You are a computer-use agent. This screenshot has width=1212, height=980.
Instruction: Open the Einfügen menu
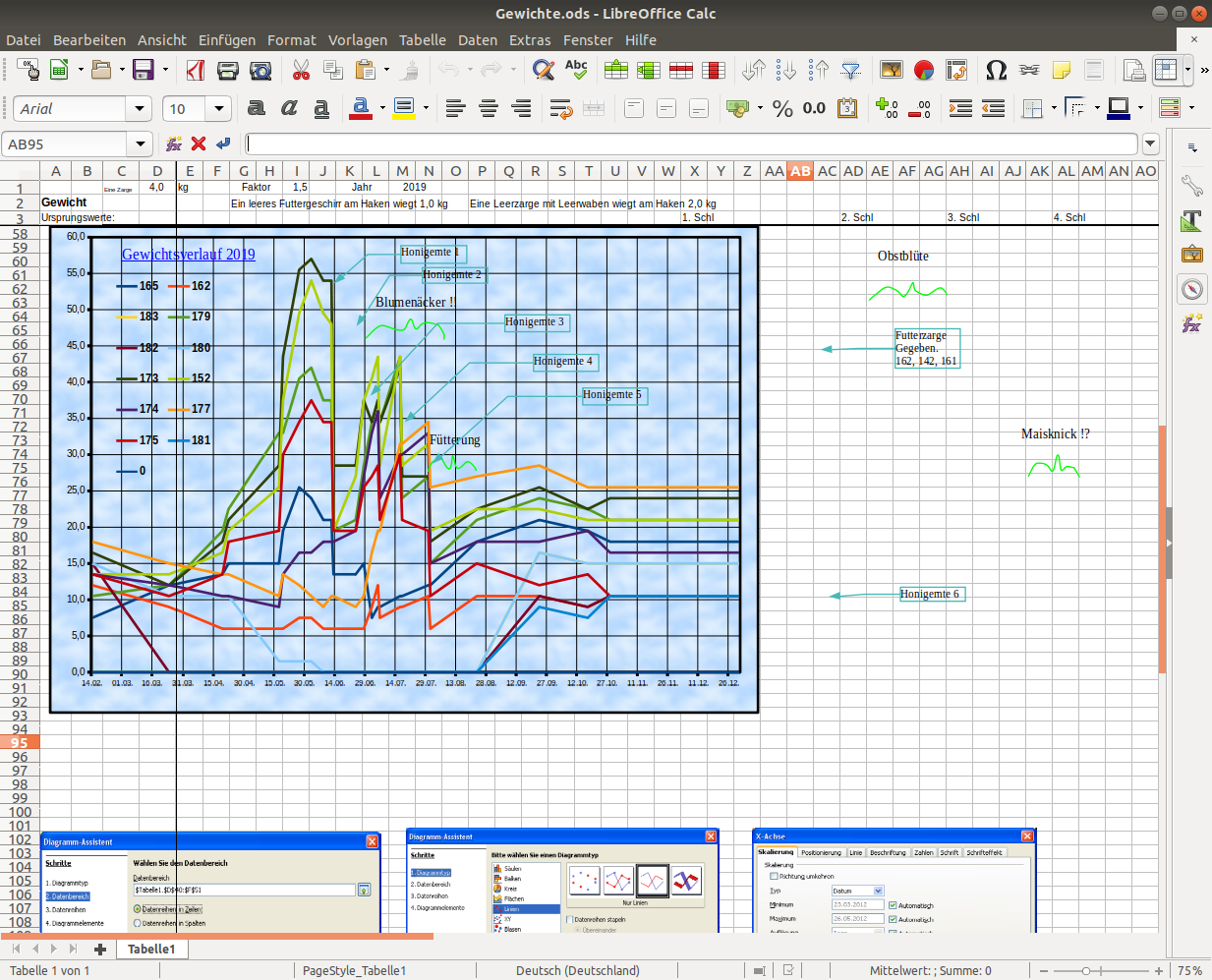[x=227, y=40]
